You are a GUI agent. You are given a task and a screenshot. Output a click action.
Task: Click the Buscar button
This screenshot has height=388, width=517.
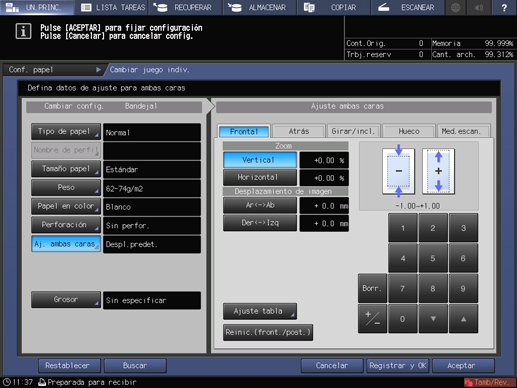click(135, 366)
